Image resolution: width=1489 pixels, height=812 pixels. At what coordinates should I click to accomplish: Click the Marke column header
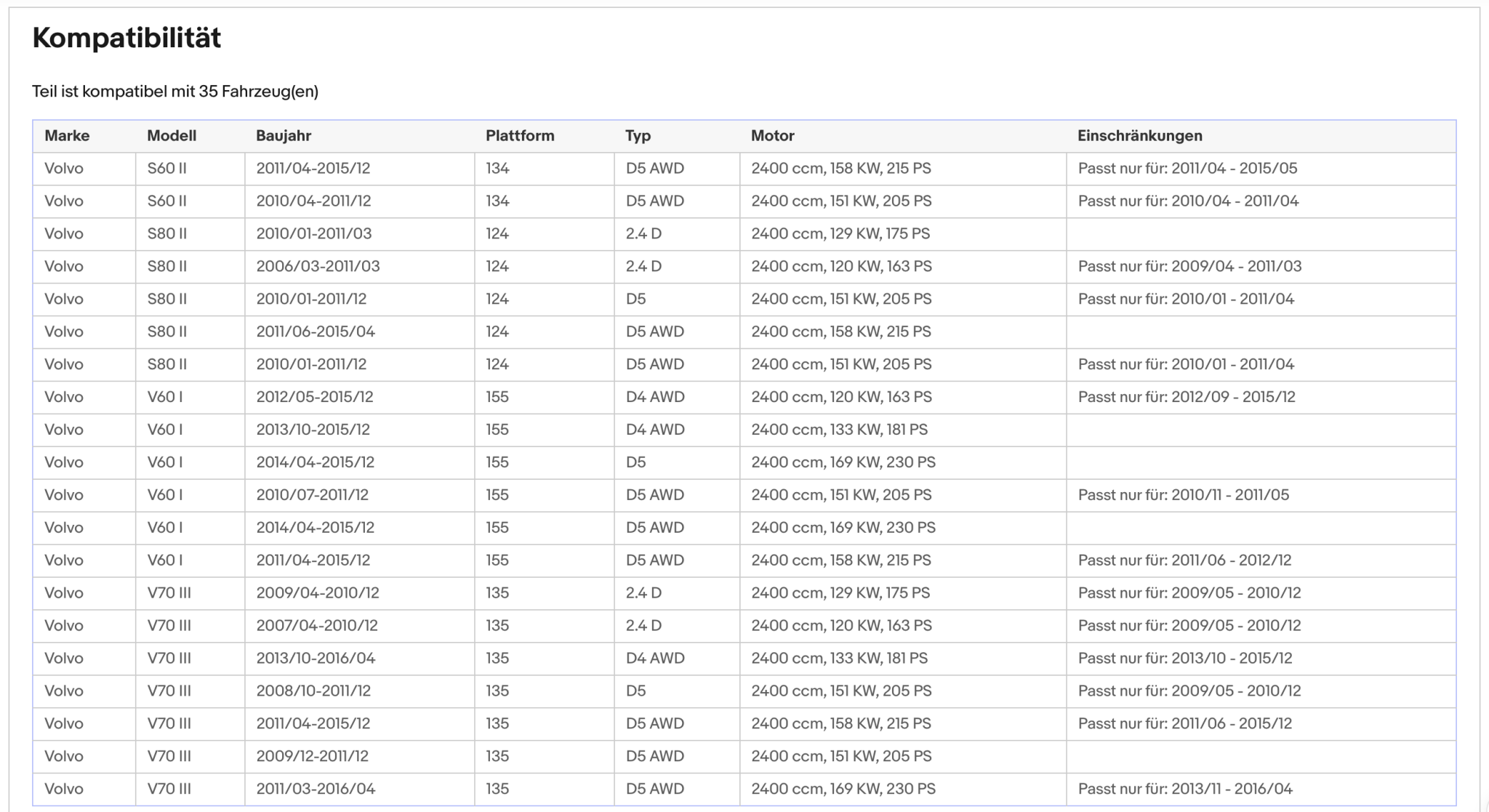(67, 136)
